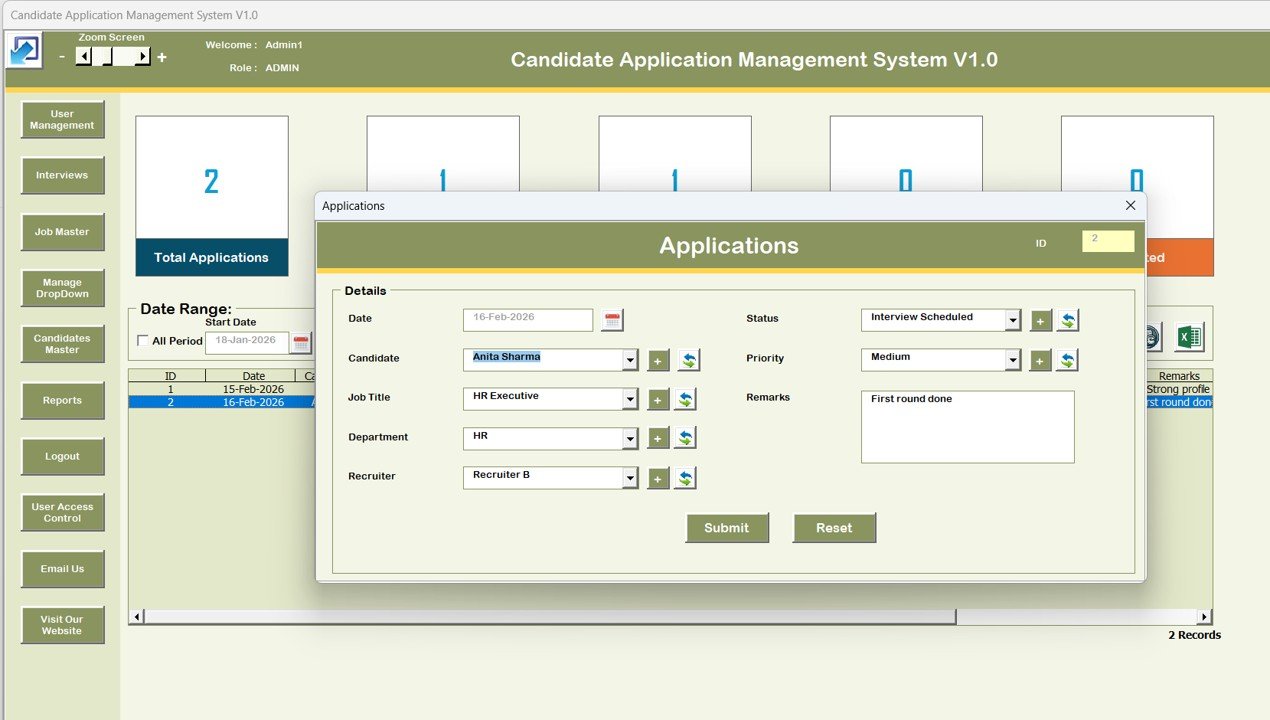Refresh the Priority dropdown list

[x=1068, y=360]
